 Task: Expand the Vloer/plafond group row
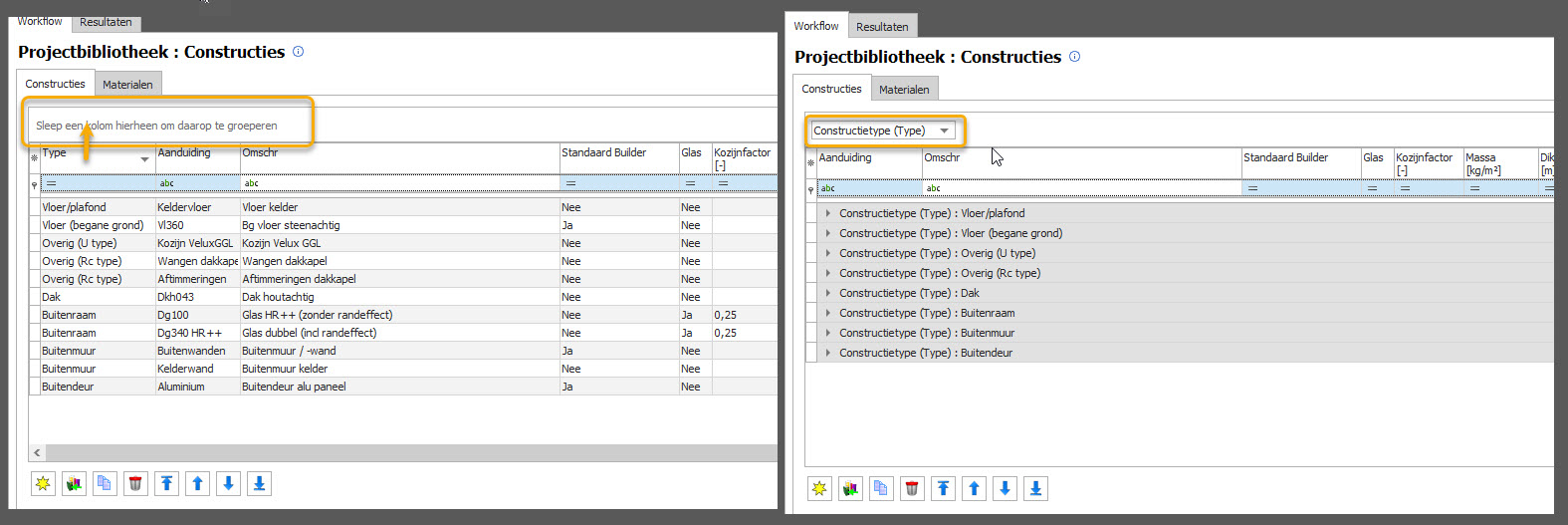coord(828,213)
